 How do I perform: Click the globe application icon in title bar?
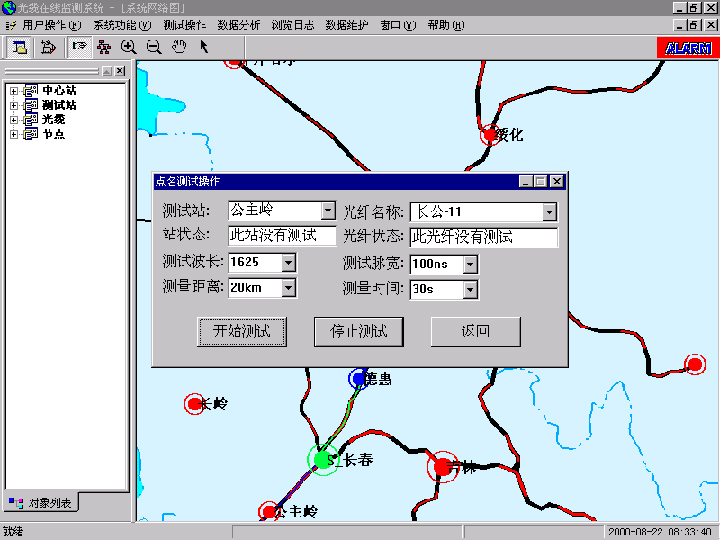click(x=9, y=8)
